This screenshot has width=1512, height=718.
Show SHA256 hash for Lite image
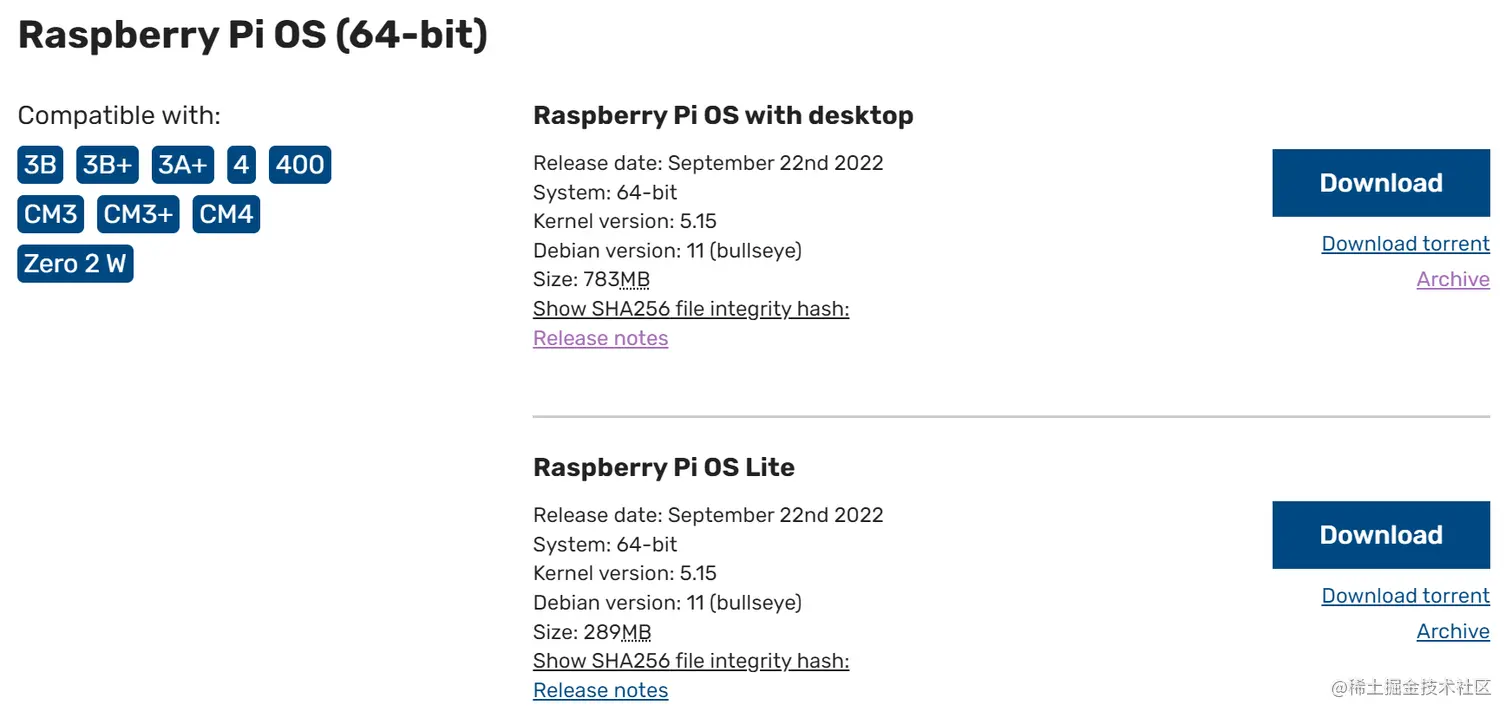[691, 660]
